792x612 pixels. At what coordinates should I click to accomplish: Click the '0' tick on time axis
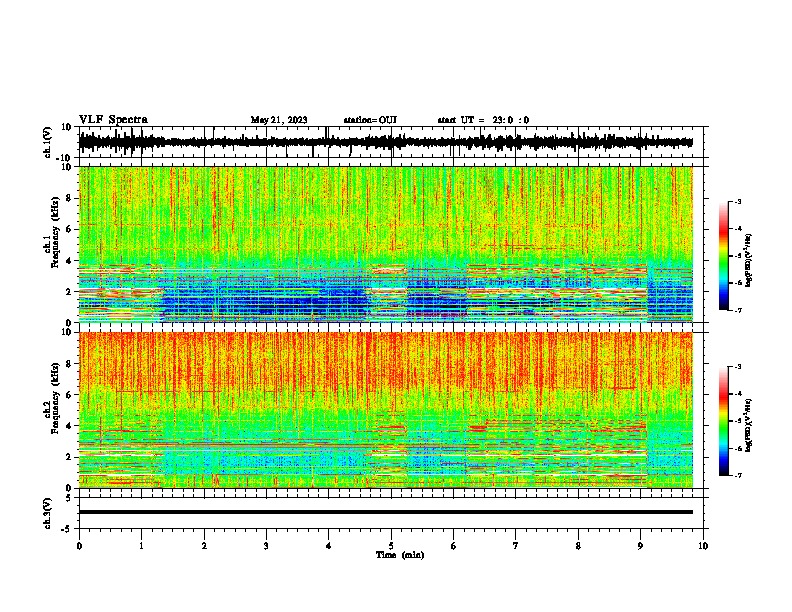tap(79, 546)
